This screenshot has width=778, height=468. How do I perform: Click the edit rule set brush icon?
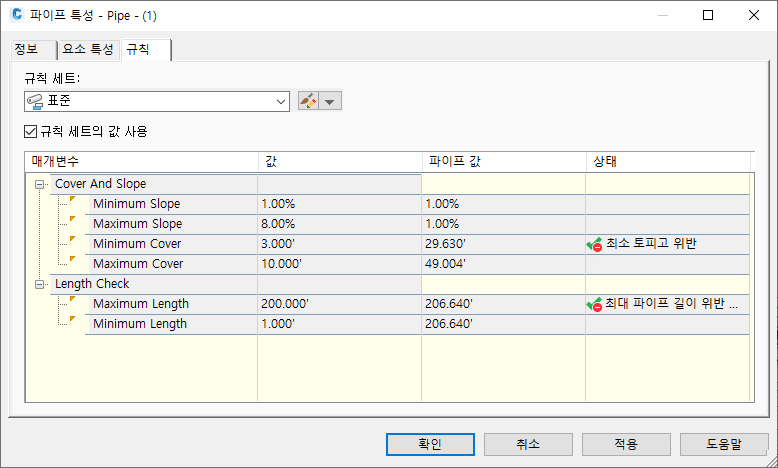click(309, 101)
